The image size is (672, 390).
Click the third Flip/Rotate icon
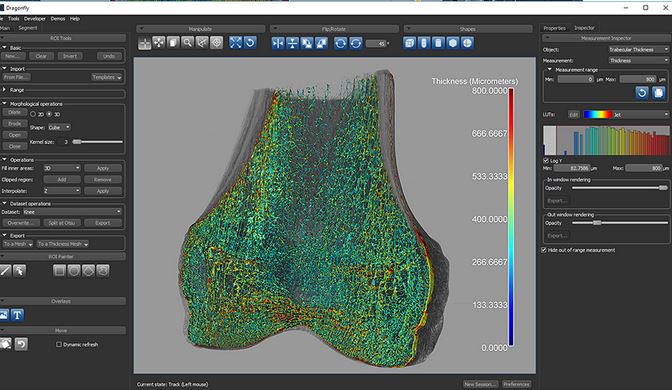click(x=307, y=43)
